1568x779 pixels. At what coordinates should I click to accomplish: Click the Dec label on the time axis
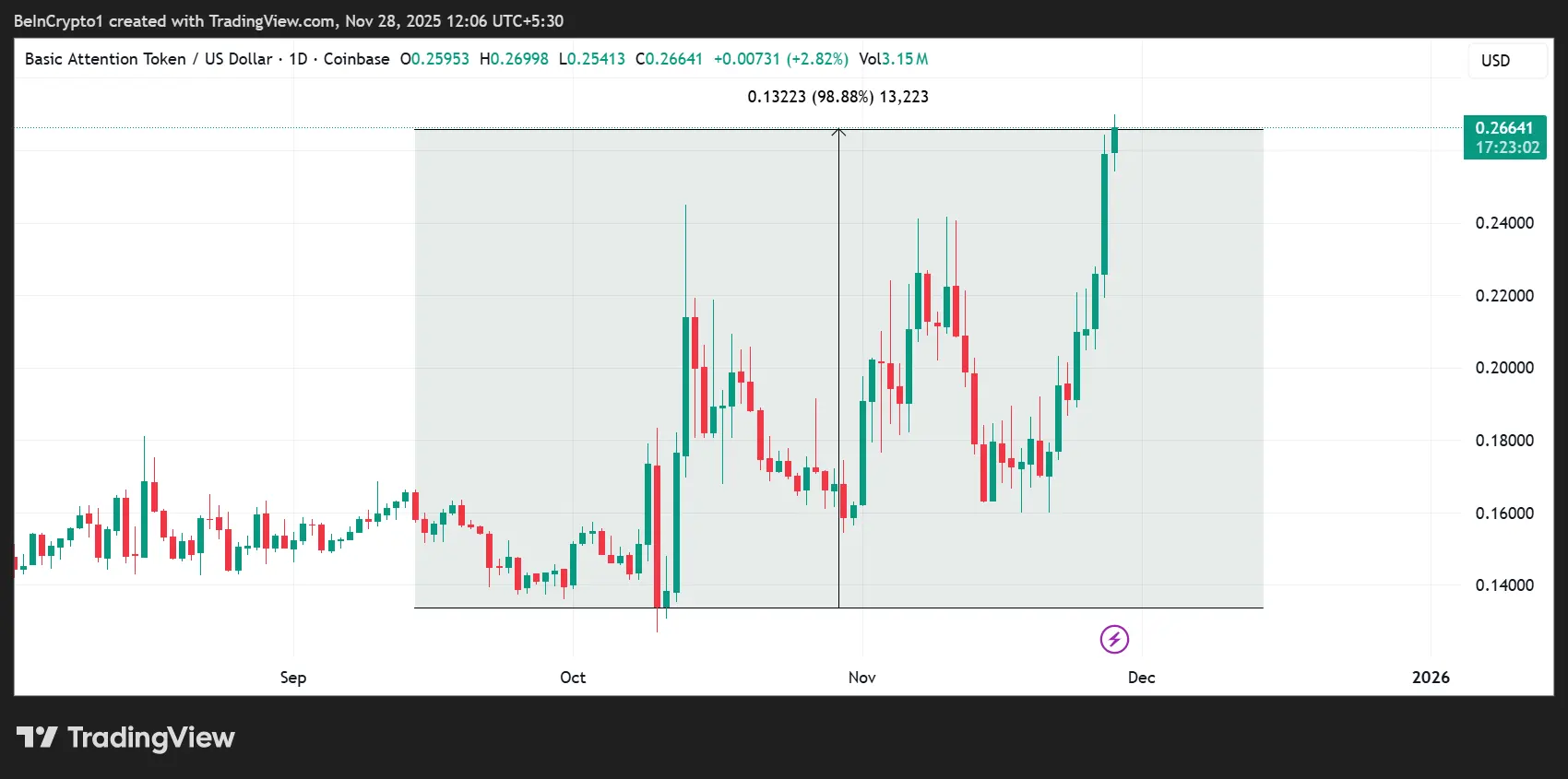[x=1141, y=678]
